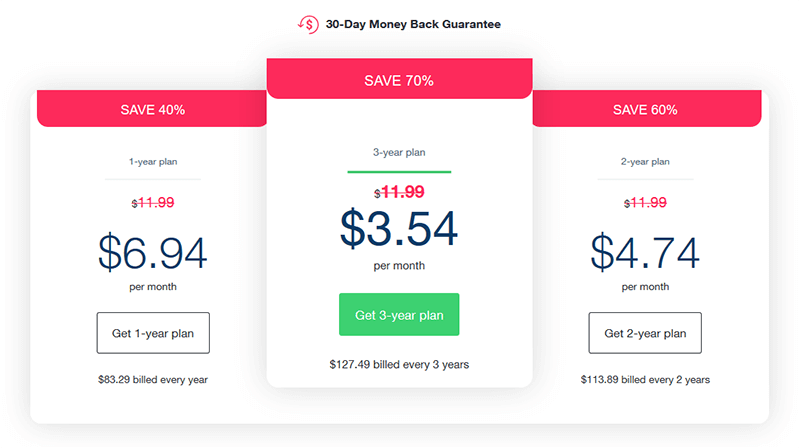Screen dimensions: 800x448
Task: Click the $83.29 billed every year note
Action: (153, 380)
